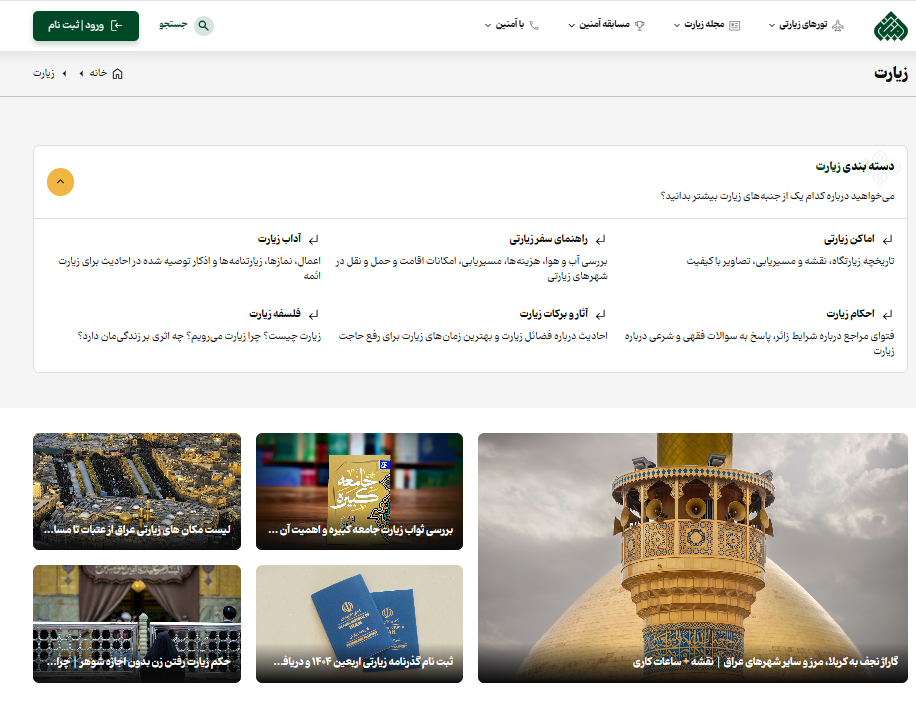Open the golden dome article about Najaf garage

(x=692, y=558)
